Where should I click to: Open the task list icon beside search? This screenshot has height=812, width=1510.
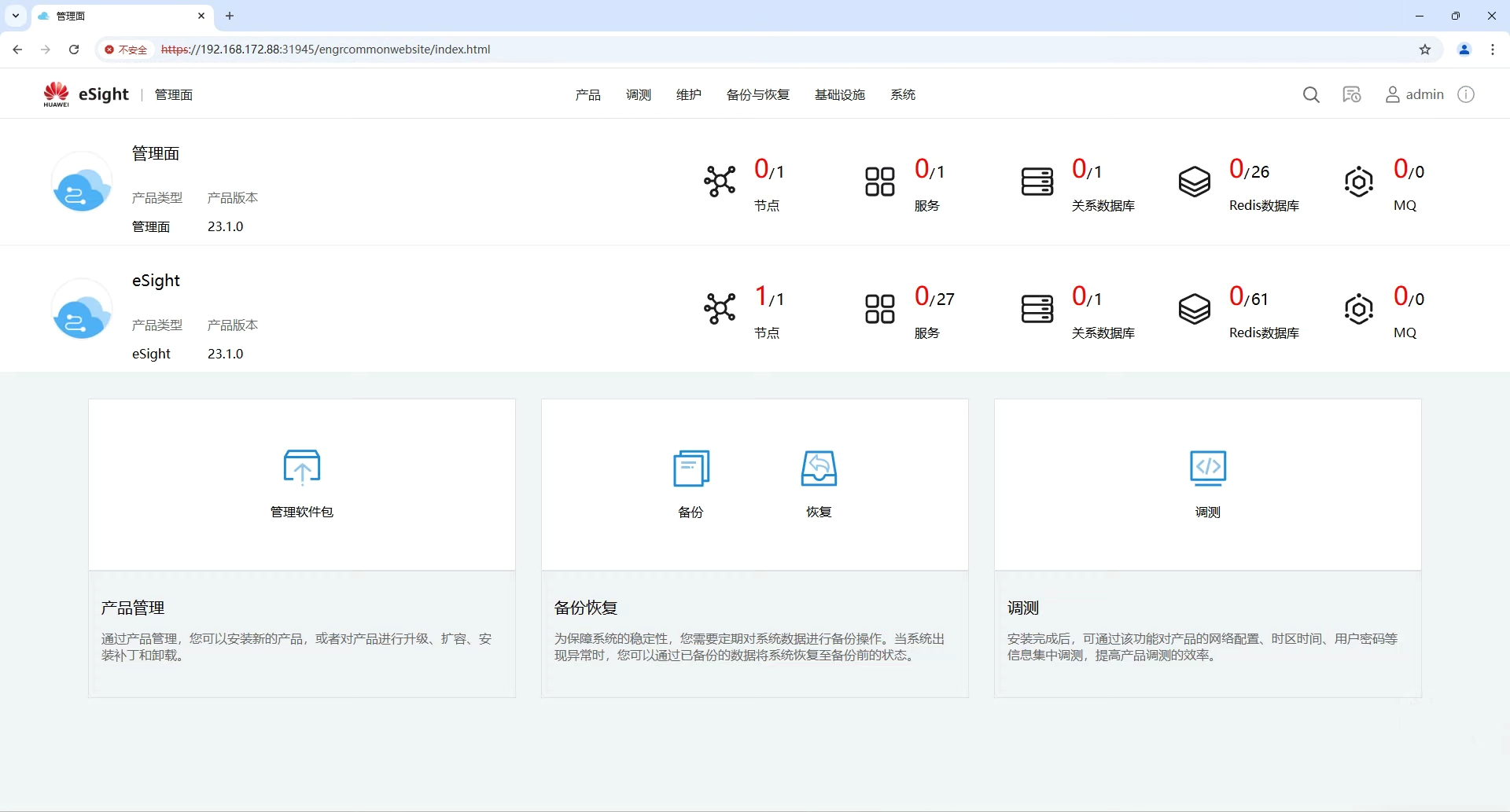tap(1352, 95)
